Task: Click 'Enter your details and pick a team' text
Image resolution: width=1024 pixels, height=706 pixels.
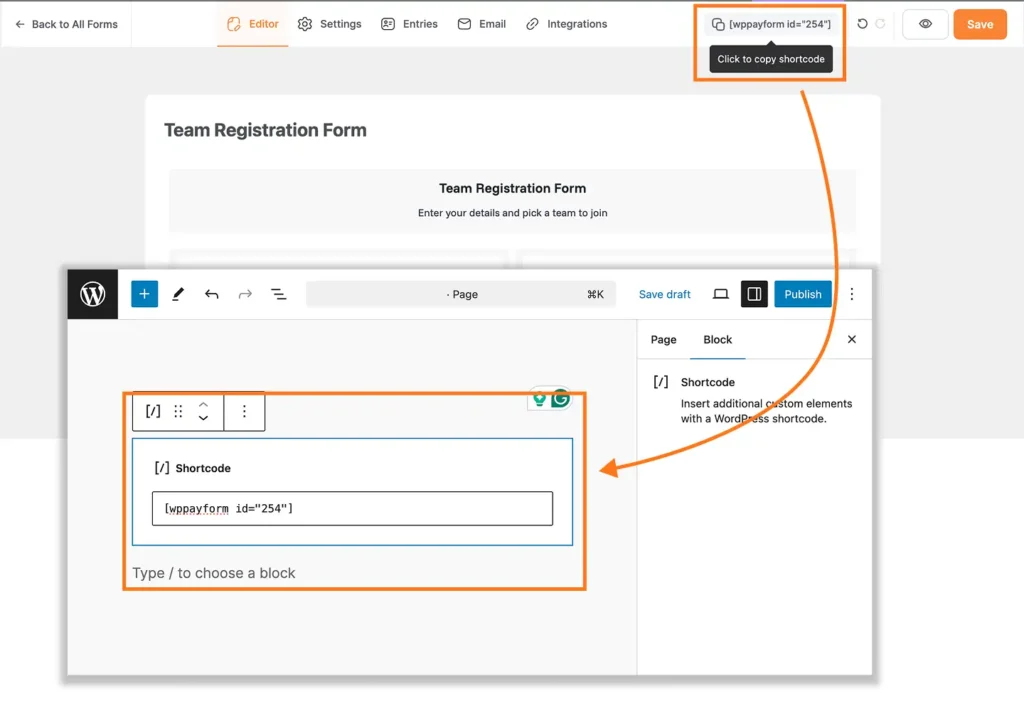Action: (x=513, y=213)
